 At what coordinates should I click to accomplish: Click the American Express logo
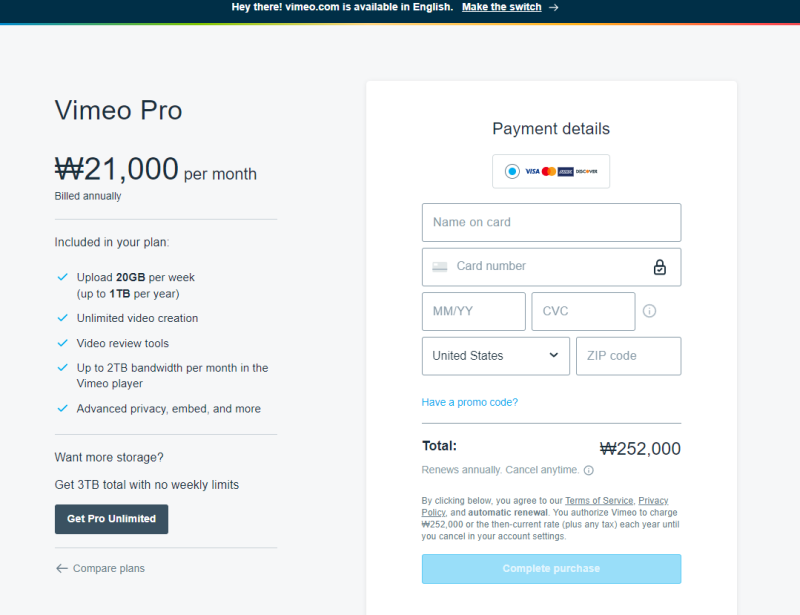(565, 172)
